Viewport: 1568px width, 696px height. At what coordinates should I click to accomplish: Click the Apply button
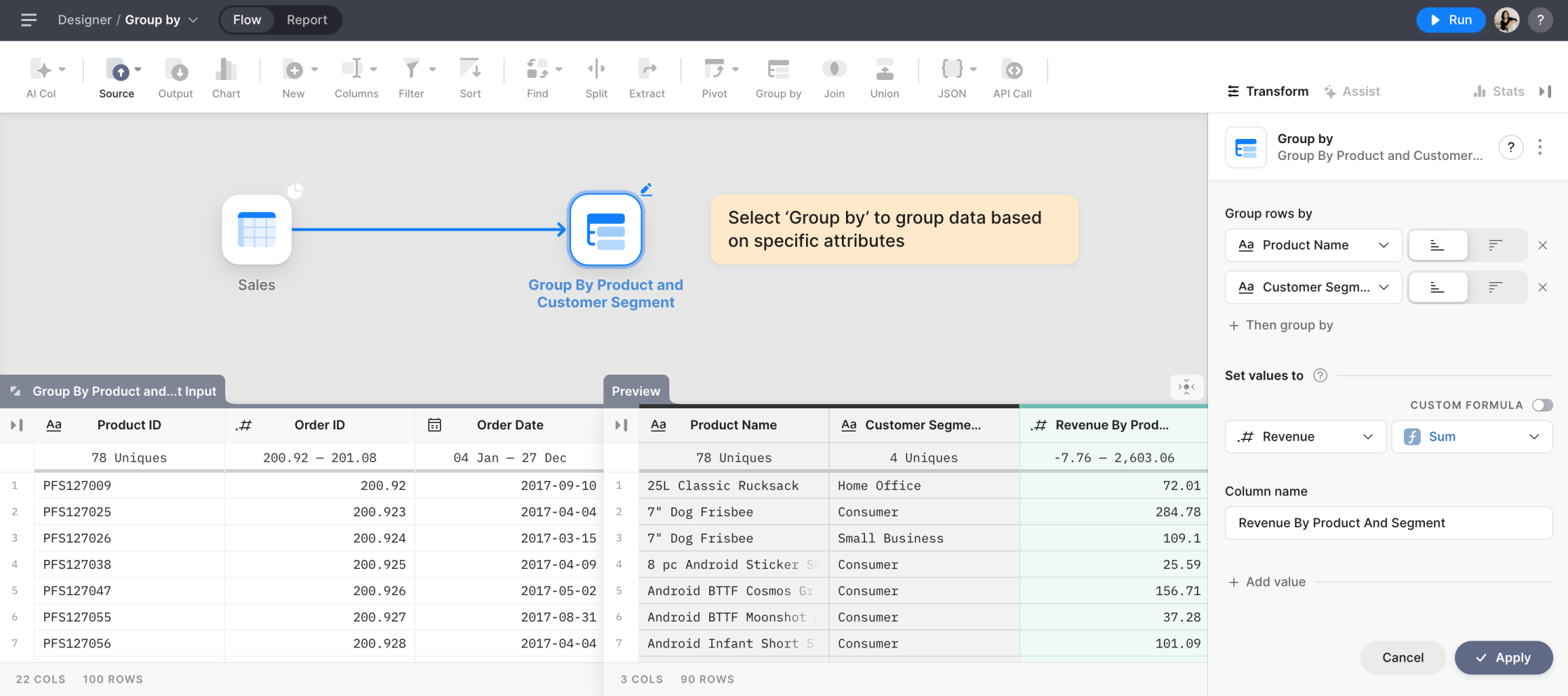click(x=1503, y=658)
